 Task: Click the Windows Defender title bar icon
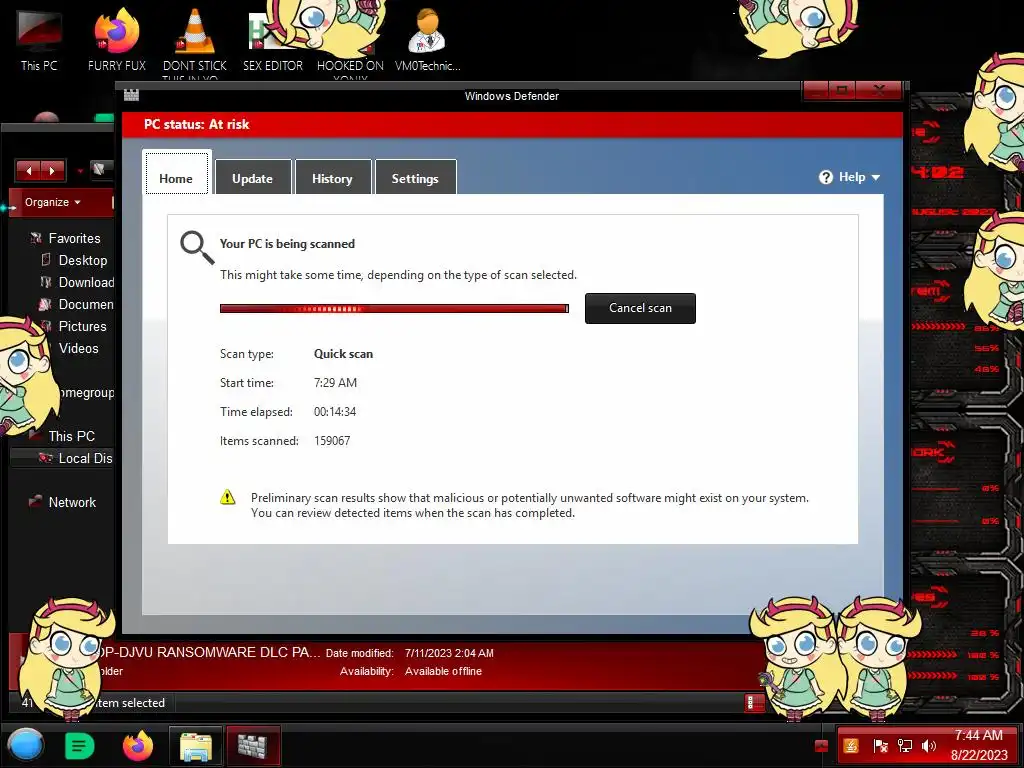pos(131,95)
